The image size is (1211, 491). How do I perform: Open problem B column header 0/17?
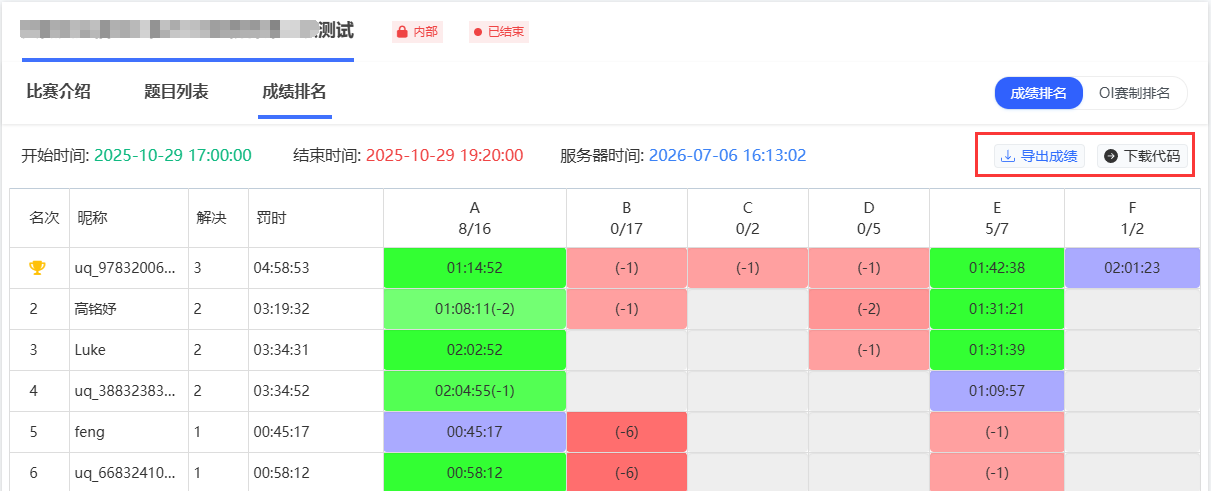coord(626,218)
